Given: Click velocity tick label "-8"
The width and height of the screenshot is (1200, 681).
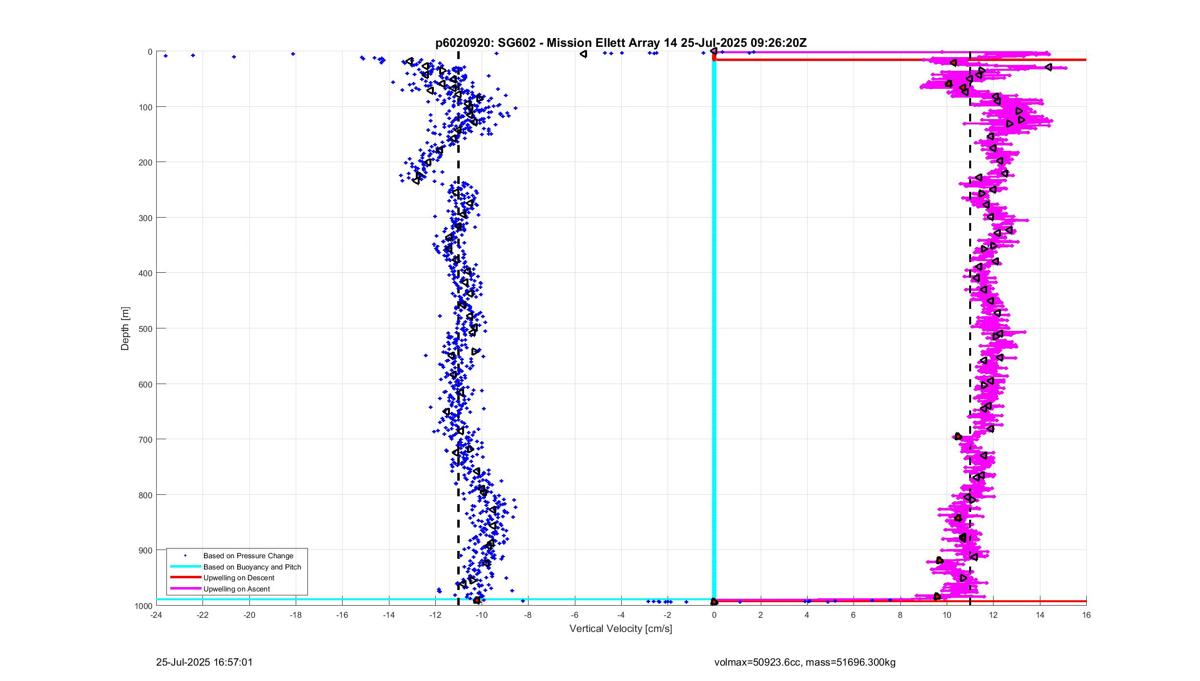Looking at the screenshot, I should (528, 614).
